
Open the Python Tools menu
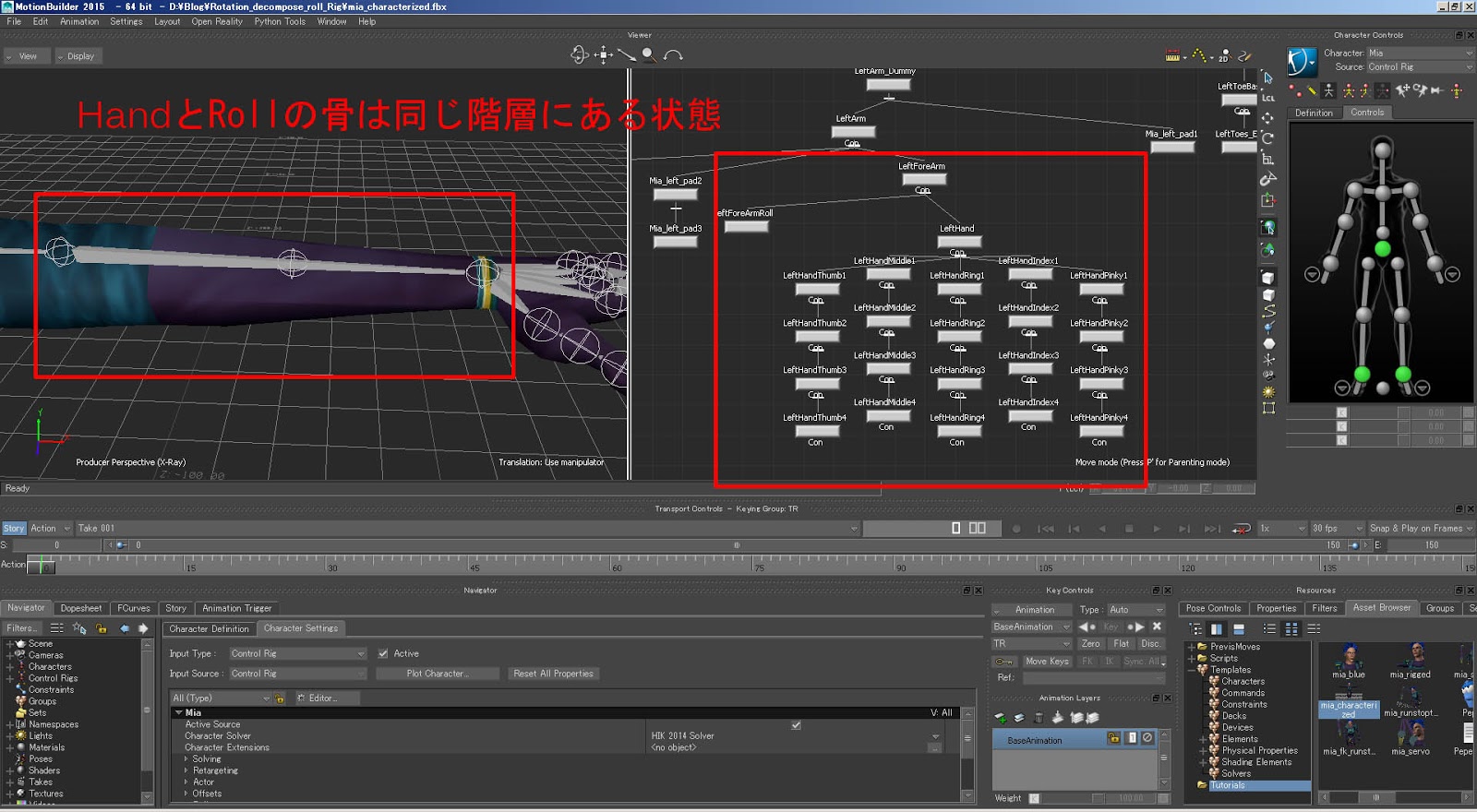coord(280,21)
